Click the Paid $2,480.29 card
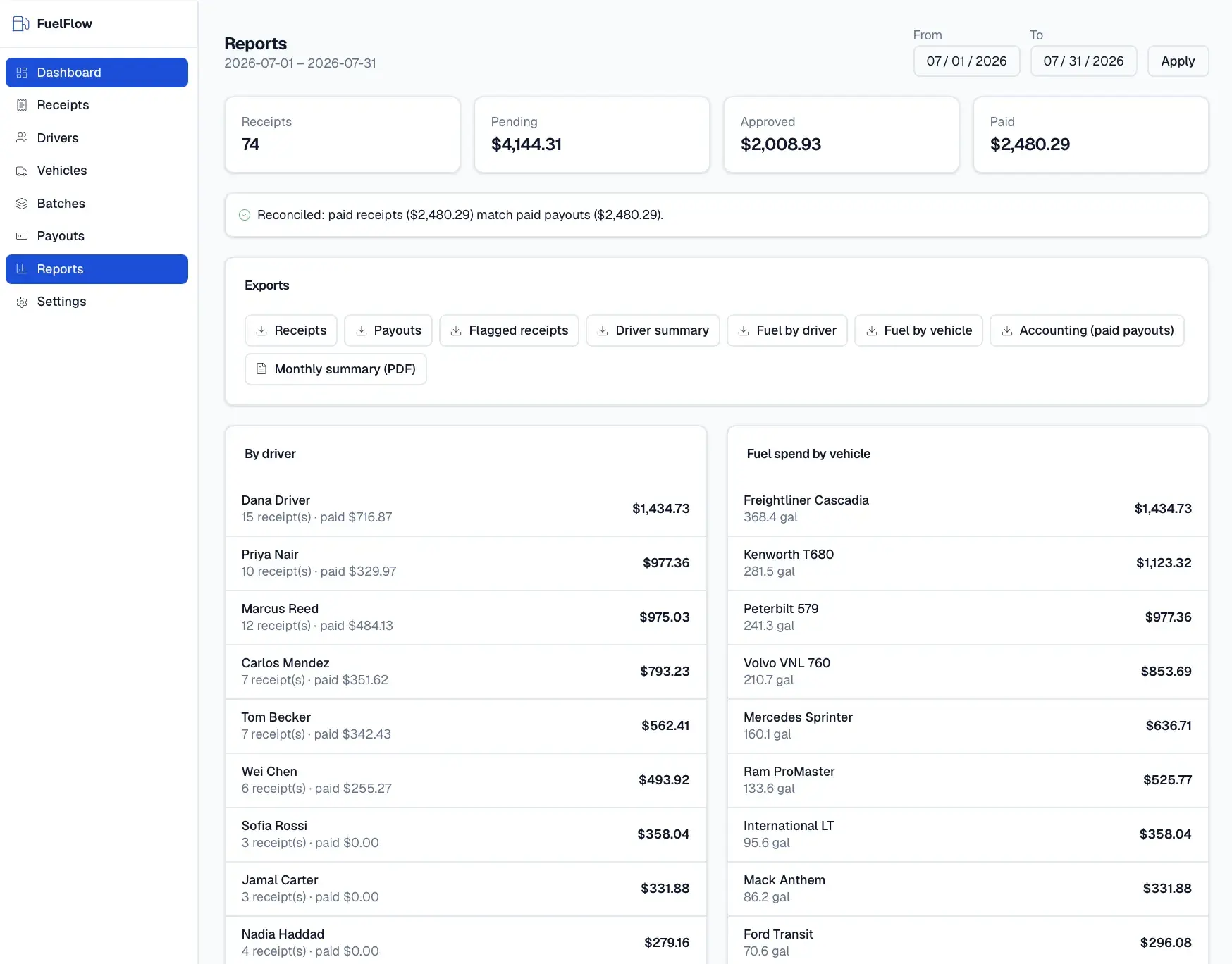 point(1091,135)
